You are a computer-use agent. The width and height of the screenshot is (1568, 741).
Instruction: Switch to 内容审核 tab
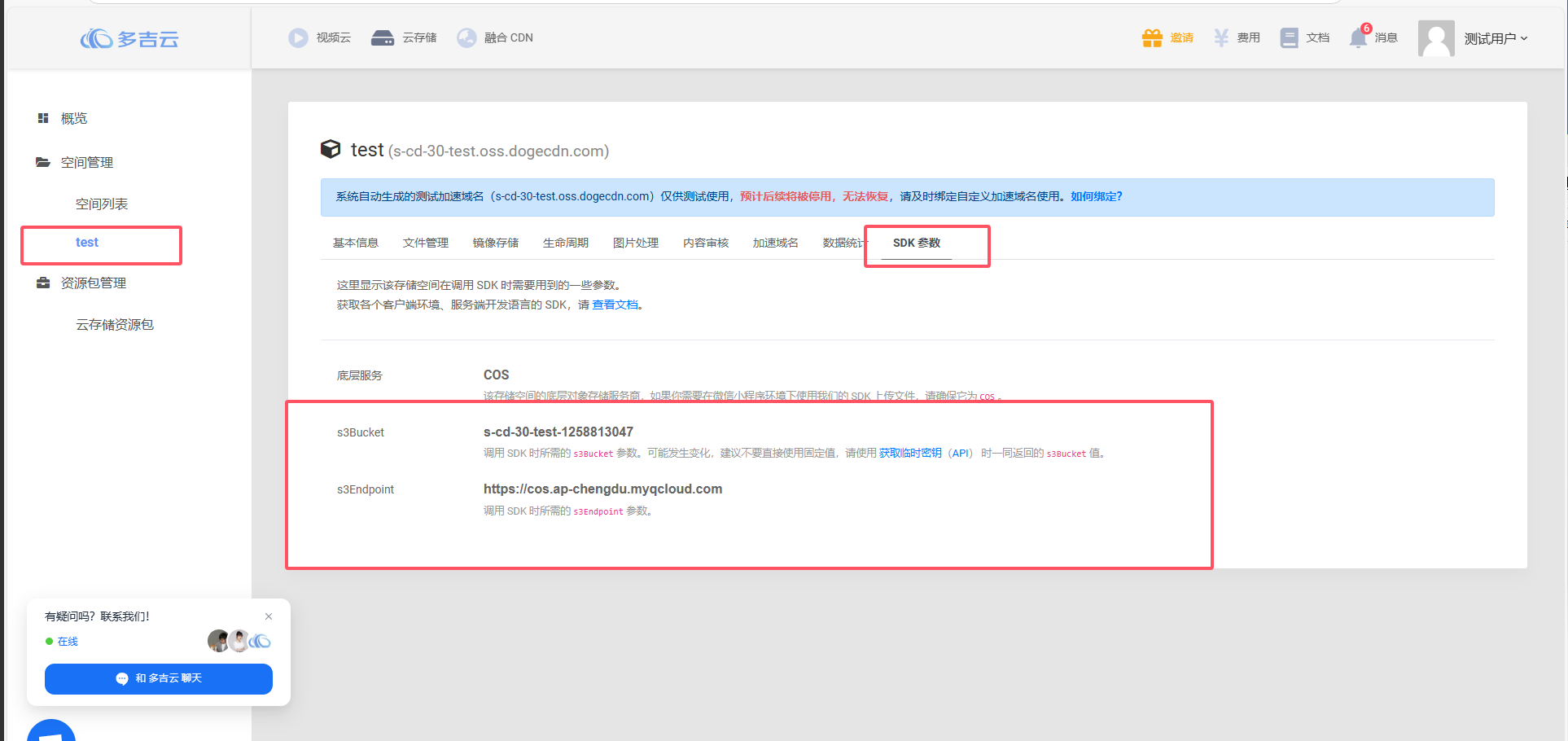click(x=706, y=243)
